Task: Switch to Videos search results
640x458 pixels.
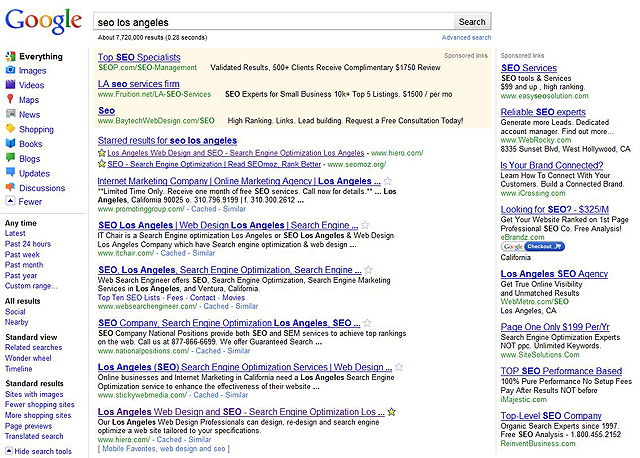Action: [x=31, y=86]
